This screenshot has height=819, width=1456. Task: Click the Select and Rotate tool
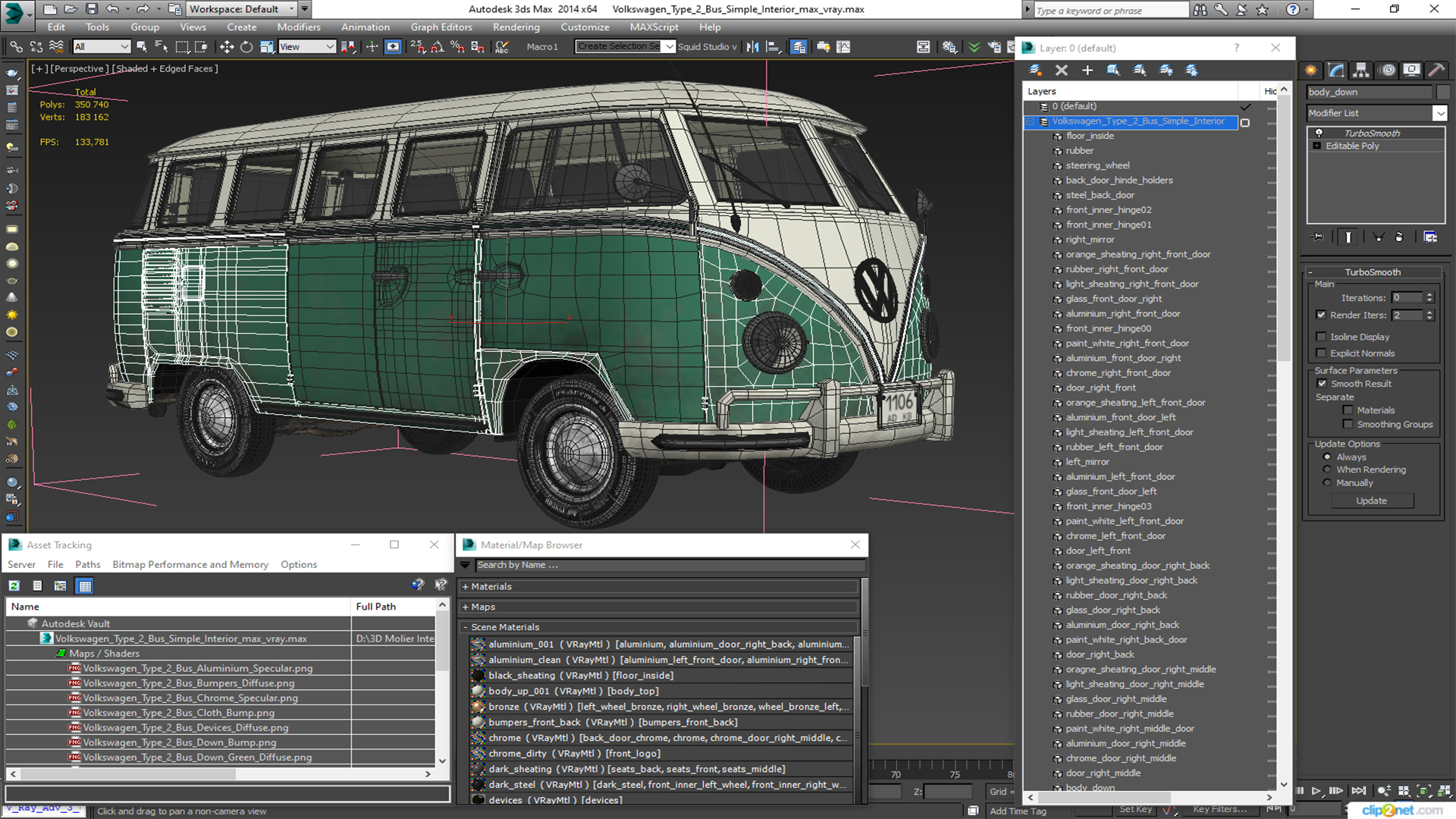(246, 47)
